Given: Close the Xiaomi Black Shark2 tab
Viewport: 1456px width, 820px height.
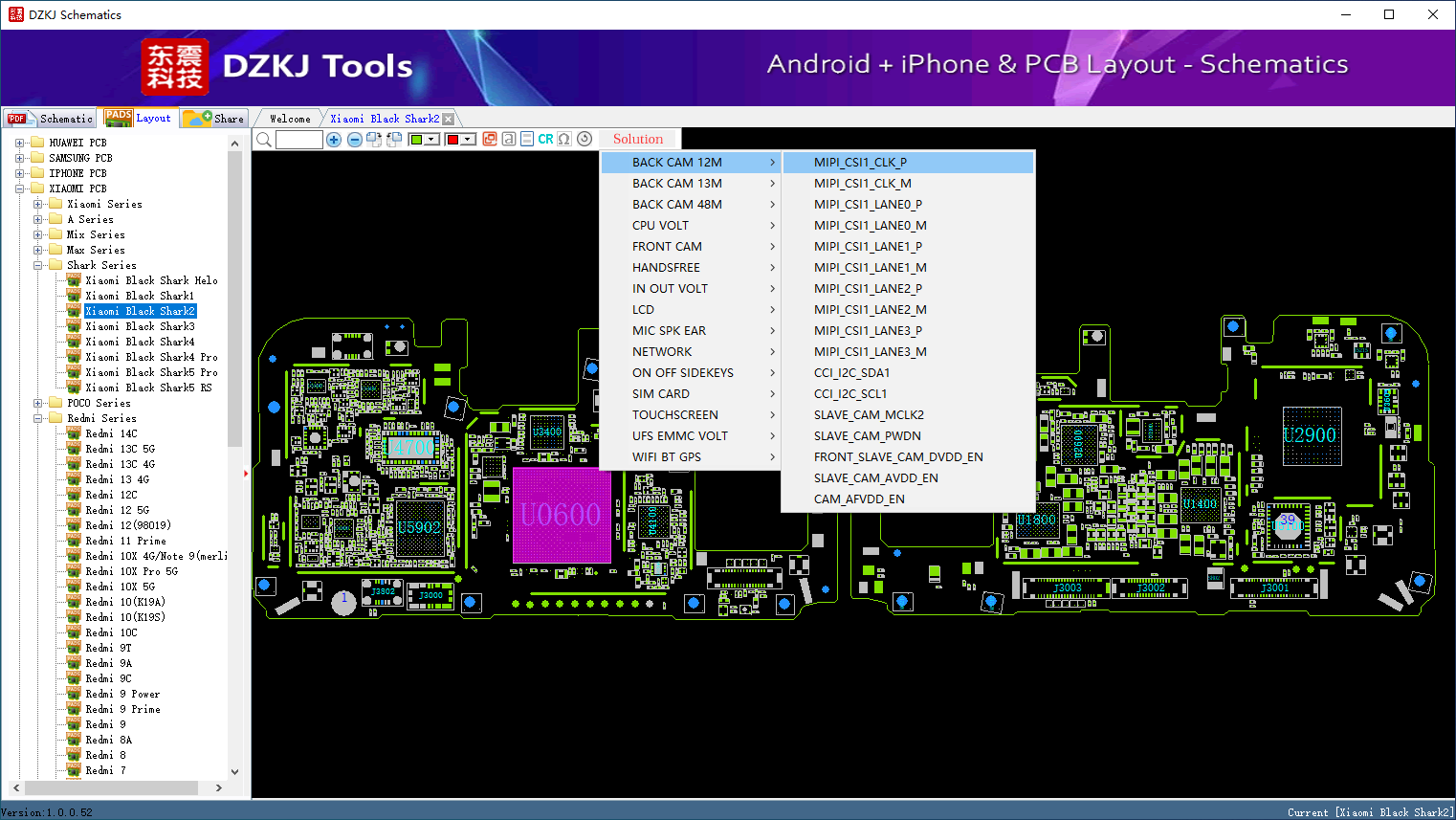Looking at the screenshot, I should tap(448, 119).
